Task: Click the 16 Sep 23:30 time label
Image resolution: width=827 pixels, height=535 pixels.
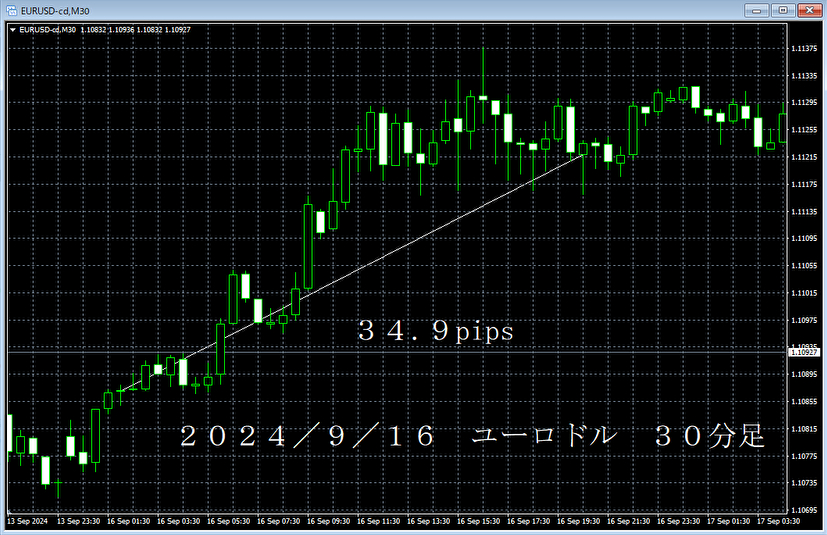Action: [x=678, y=521]
